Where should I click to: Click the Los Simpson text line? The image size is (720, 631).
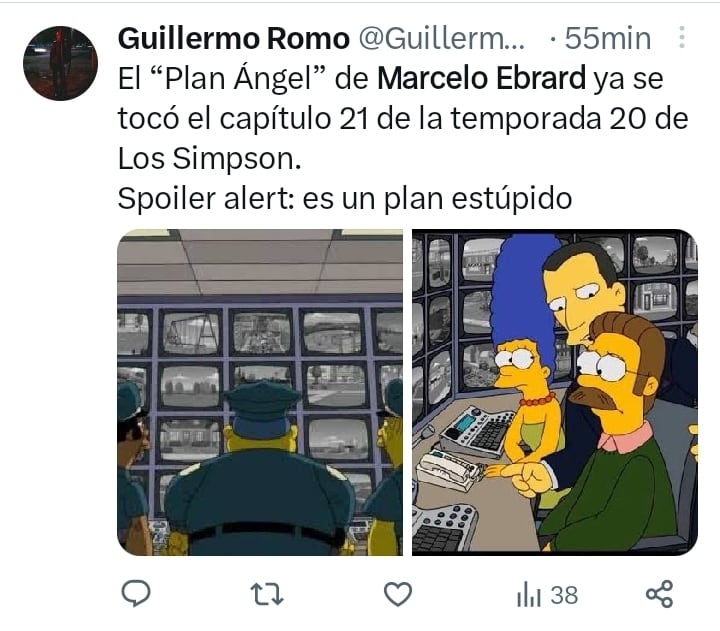coord(209,158)
